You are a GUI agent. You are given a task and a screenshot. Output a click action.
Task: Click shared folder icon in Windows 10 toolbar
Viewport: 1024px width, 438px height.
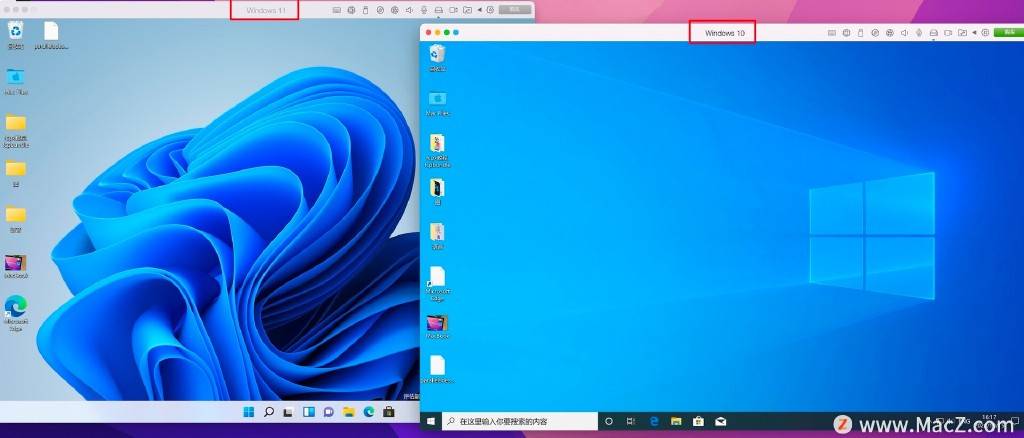click(963, 33)
